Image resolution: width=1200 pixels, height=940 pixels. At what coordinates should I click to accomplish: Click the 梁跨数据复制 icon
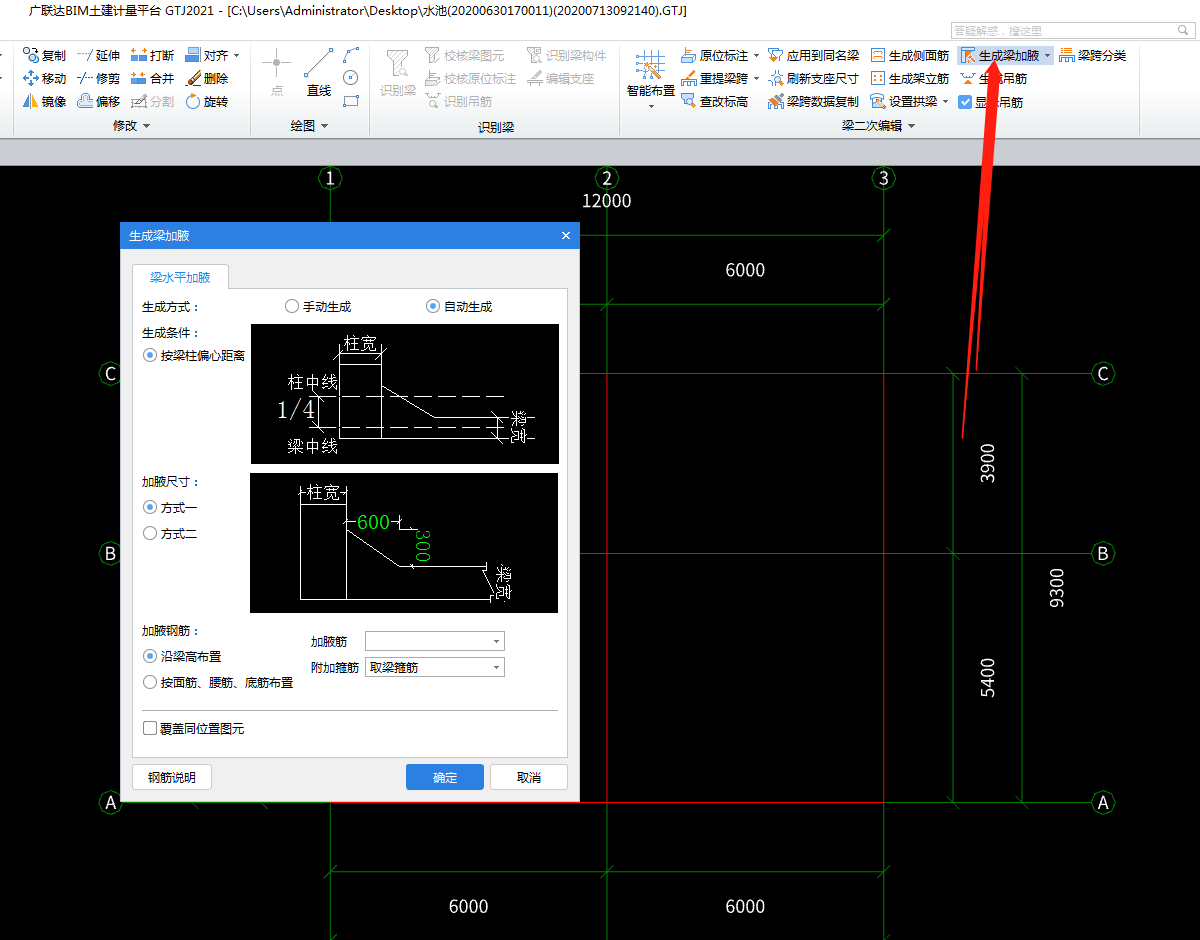(x=776, y=101)
